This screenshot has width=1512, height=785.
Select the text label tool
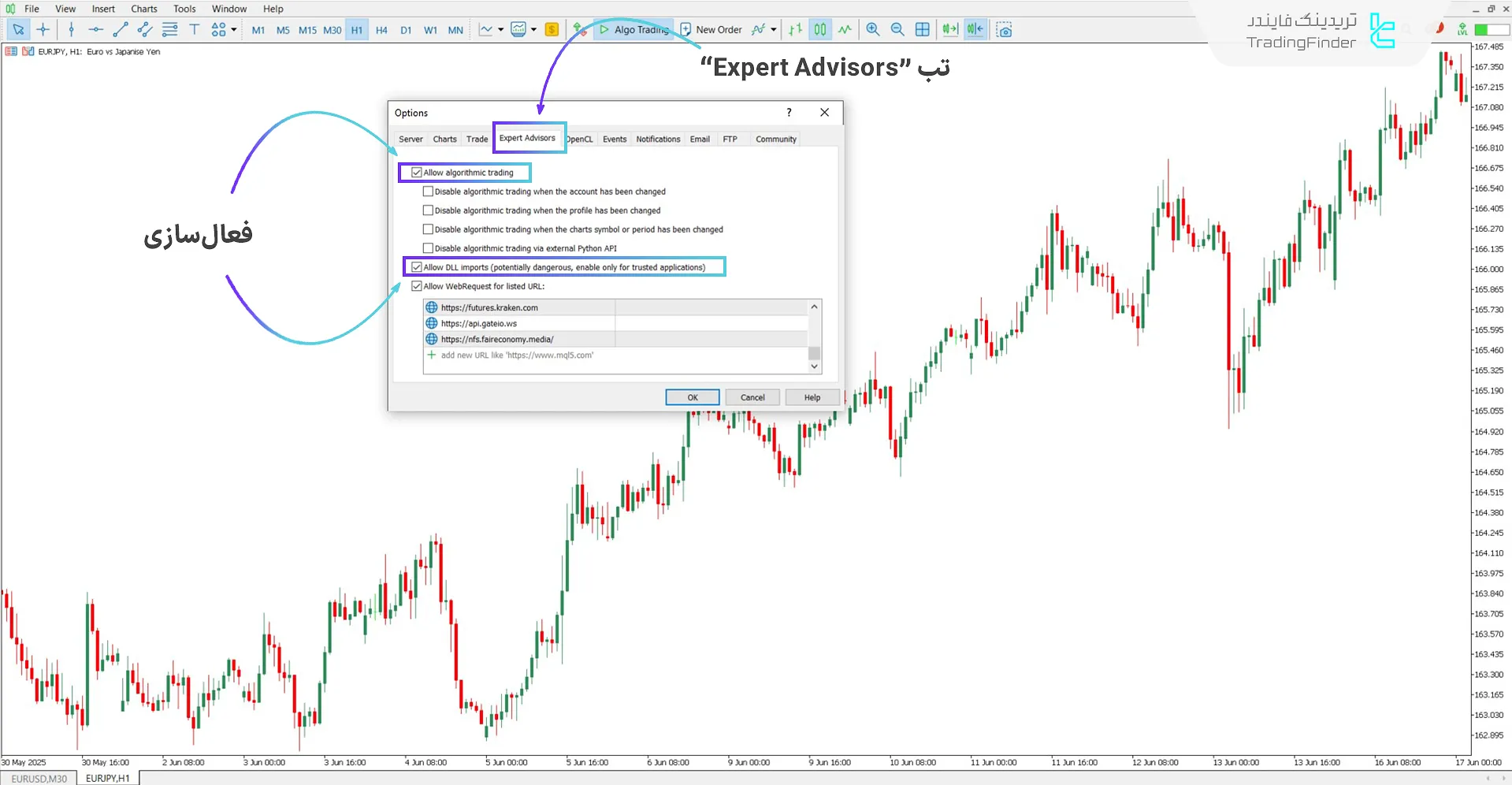tap(195, 30)
